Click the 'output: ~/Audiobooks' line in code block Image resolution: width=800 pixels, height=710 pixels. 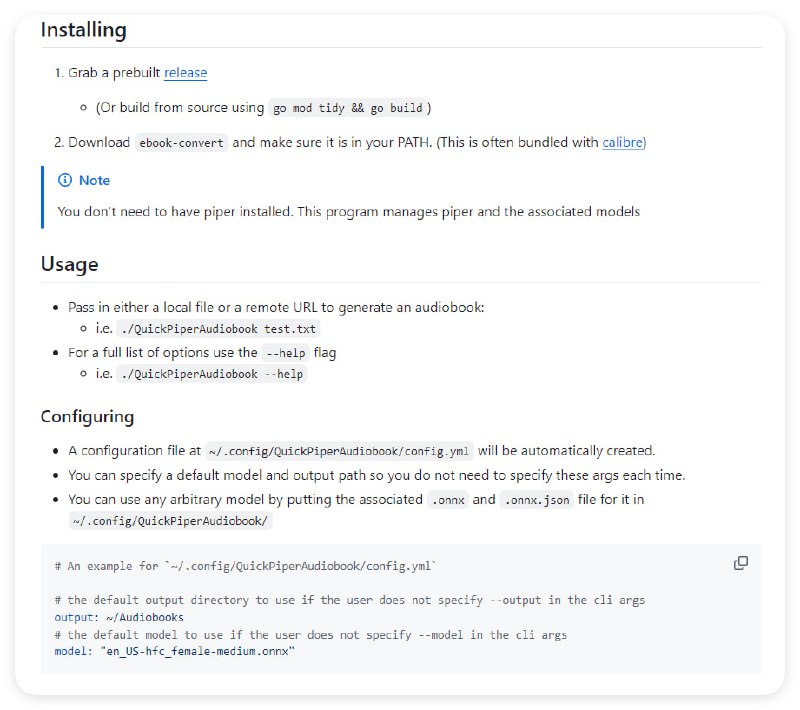point(119,618)
